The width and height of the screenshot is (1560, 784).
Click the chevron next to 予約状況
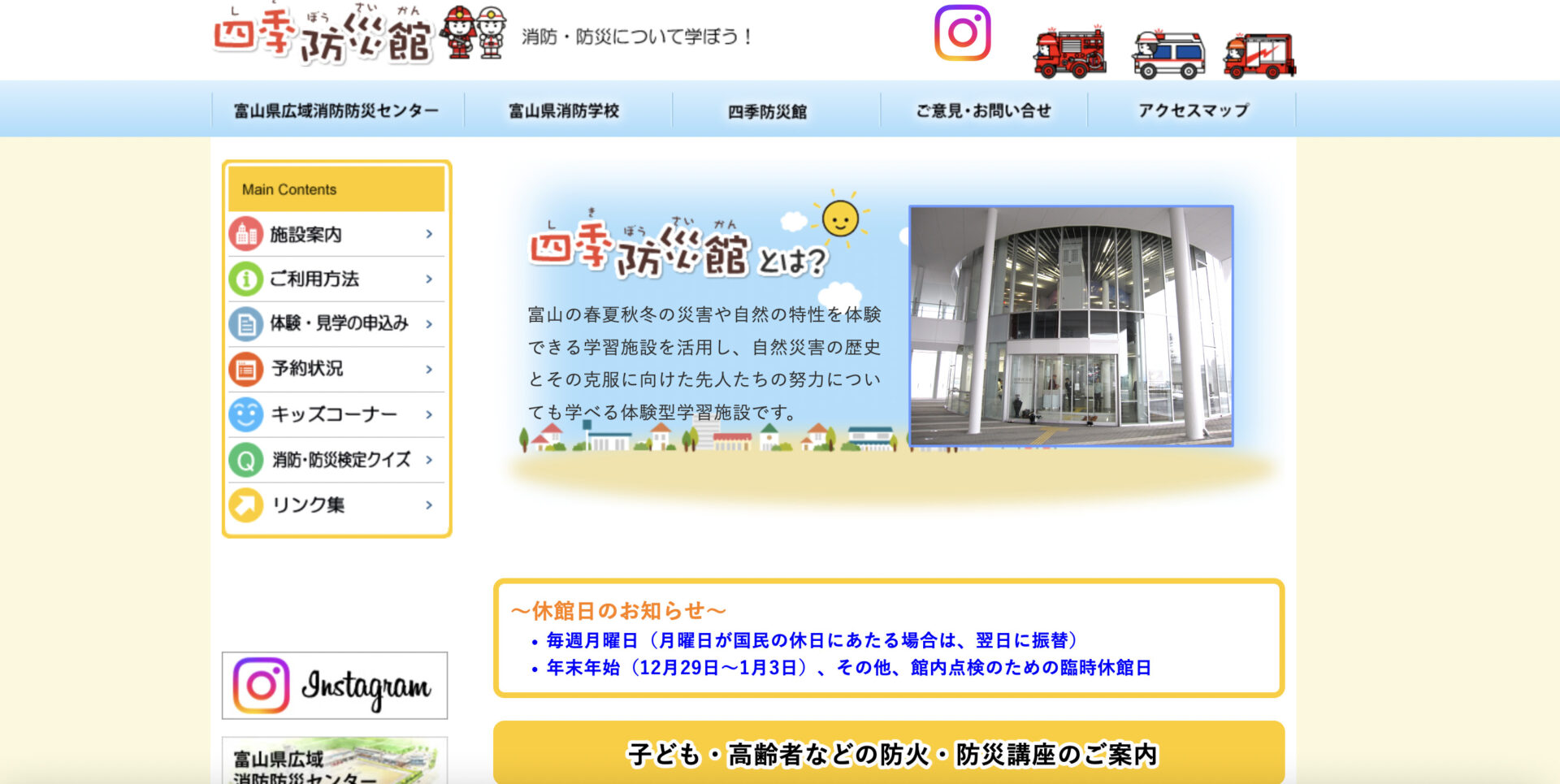click(429, 369)
